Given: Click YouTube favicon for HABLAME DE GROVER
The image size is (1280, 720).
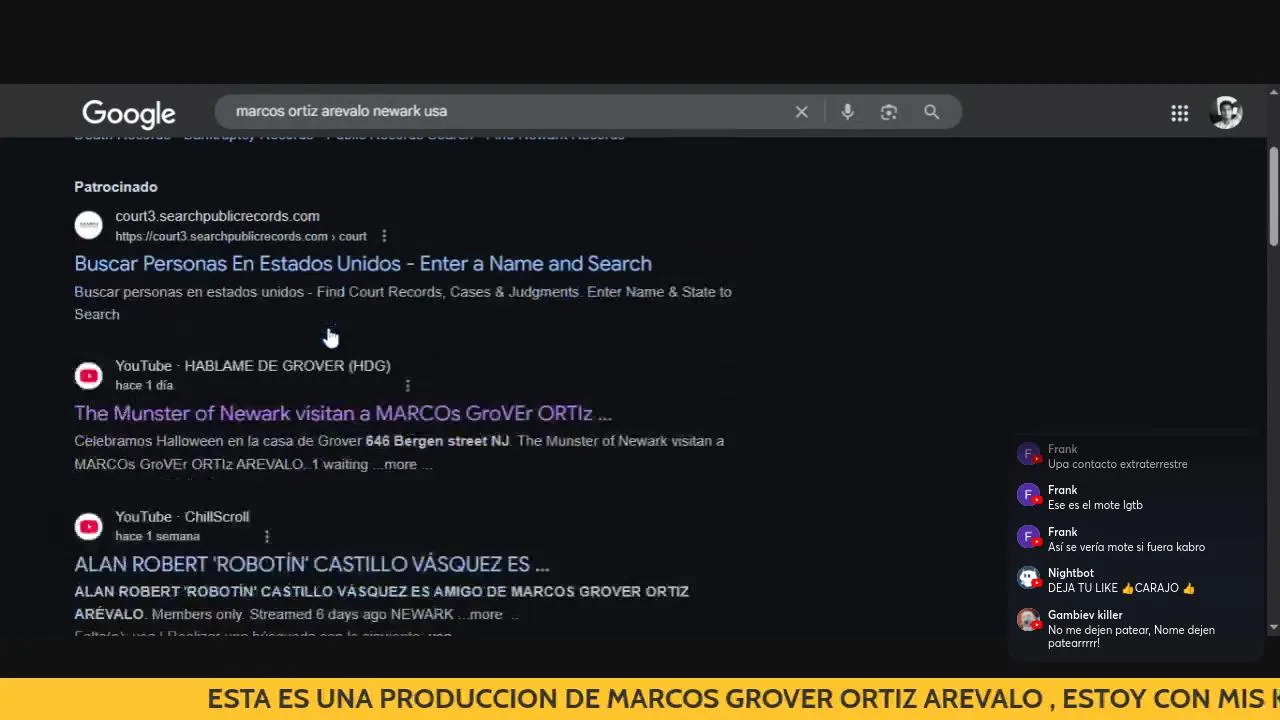Looking at the screenshot, I should tap(89, 375).
